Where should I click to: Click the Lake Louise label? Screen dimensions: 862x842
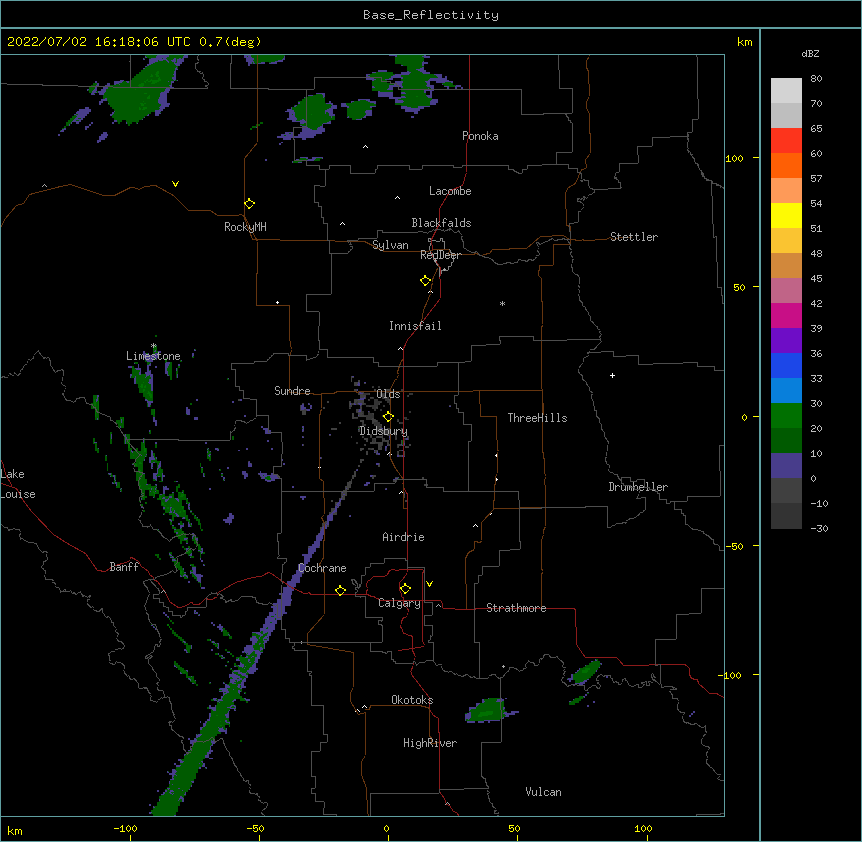18,484
